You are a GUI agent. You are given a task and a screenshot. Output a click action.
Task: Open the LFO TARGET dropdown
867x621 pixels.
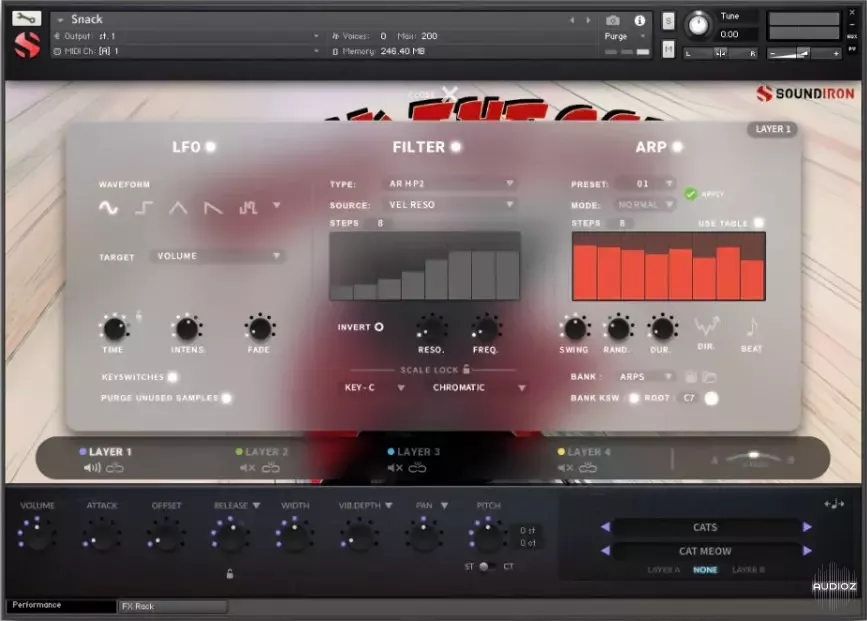(x=216, y=255)
